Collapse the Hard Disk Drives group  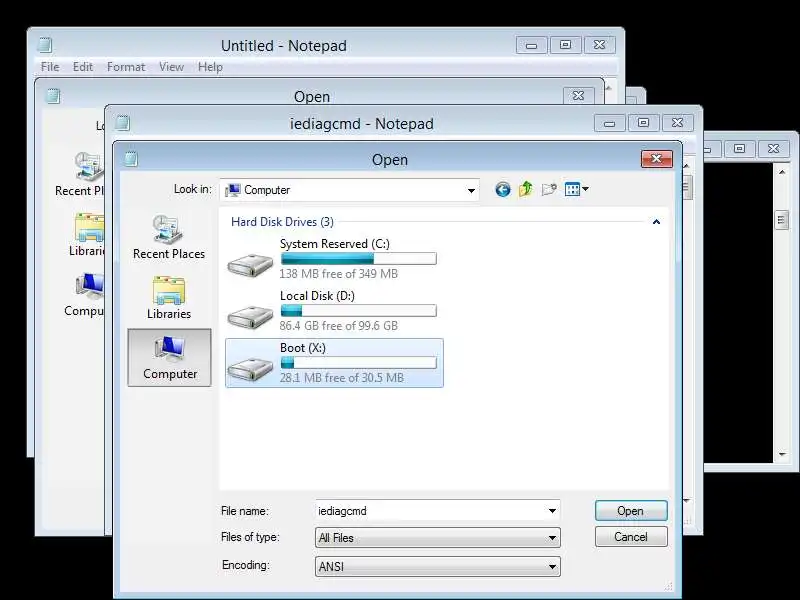click(656, 222)
